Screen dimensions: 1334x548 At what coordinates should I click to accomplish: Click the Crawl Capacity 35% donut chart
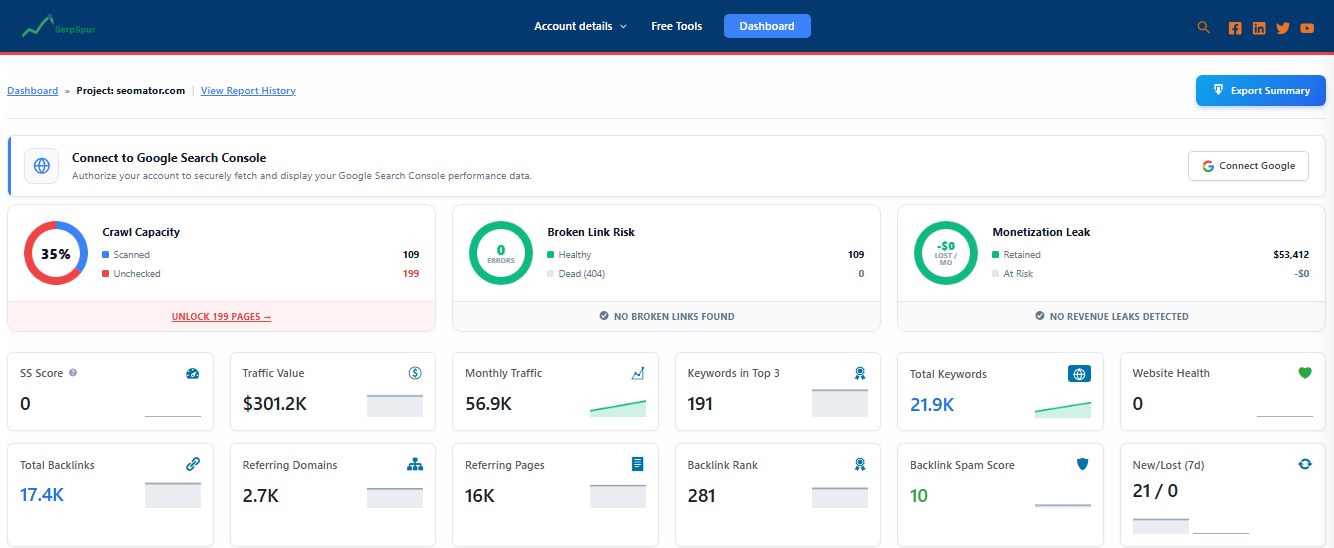[56, 253]
